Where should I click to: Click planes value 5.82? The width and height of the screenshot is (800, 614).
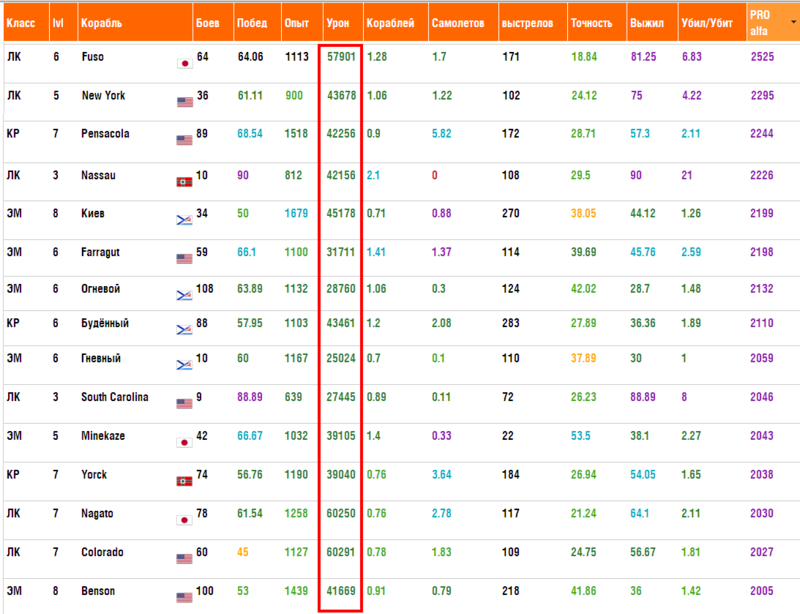pos(441,134)
